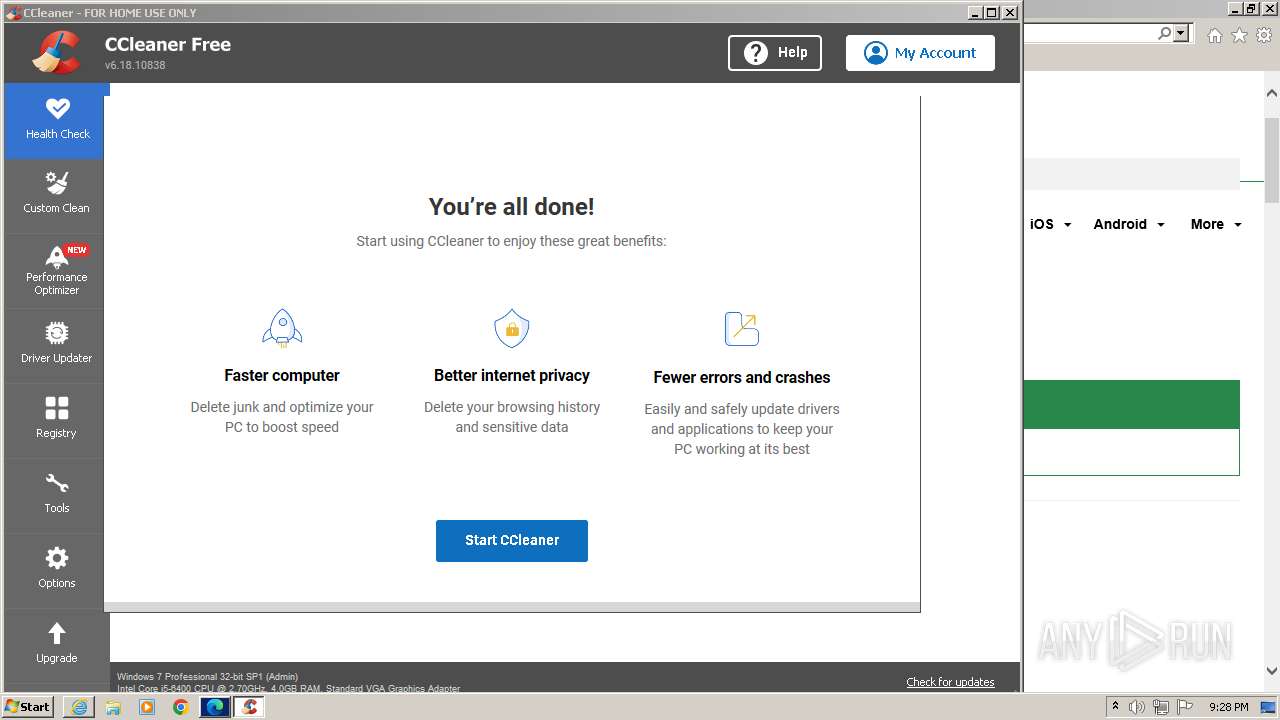Screen dimensions: 1280x720
Task: Open the Action Center flag icon
Action: [x=1185, y=707]
